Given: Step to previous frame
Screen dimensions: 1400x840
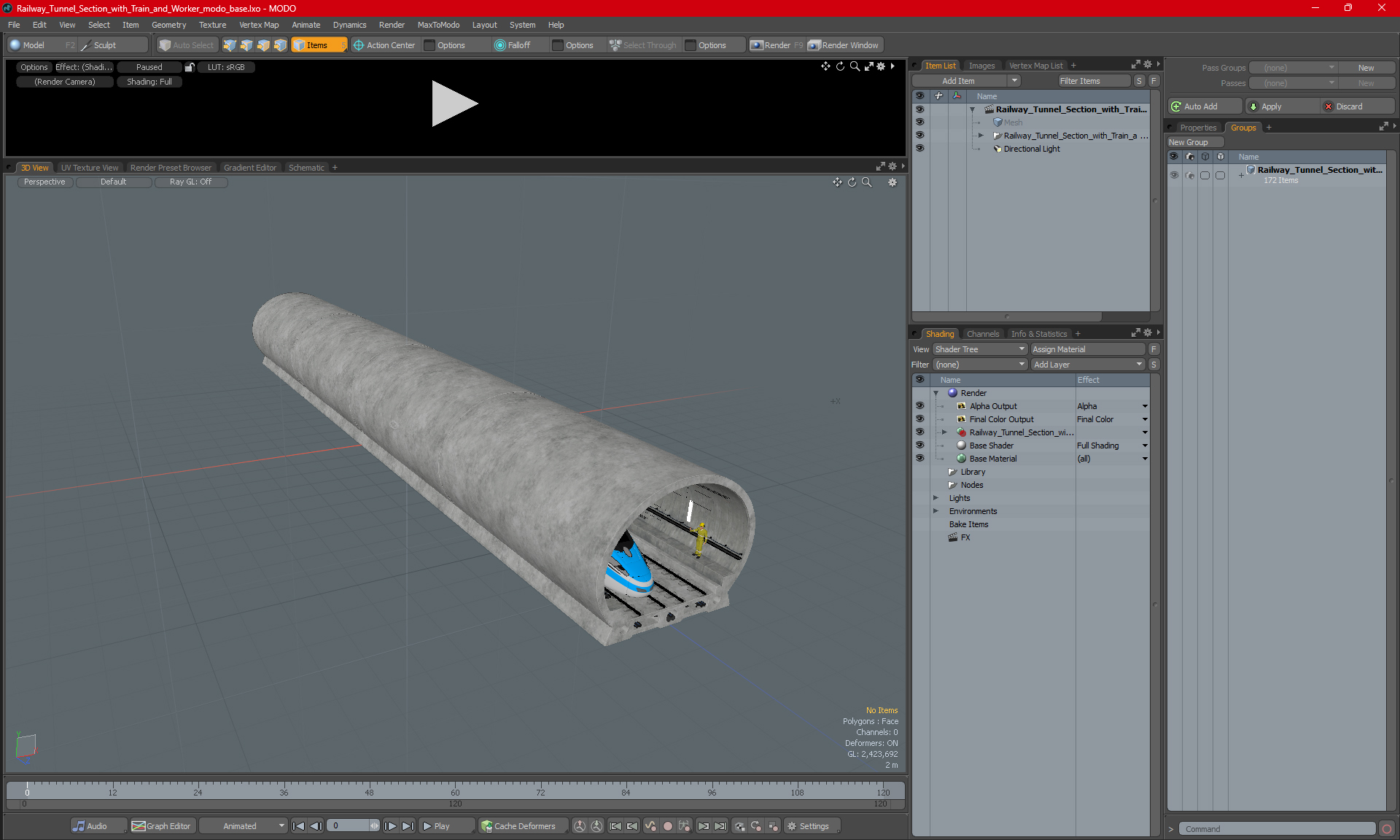Looking at the screenshot, I should click(316, 826).
